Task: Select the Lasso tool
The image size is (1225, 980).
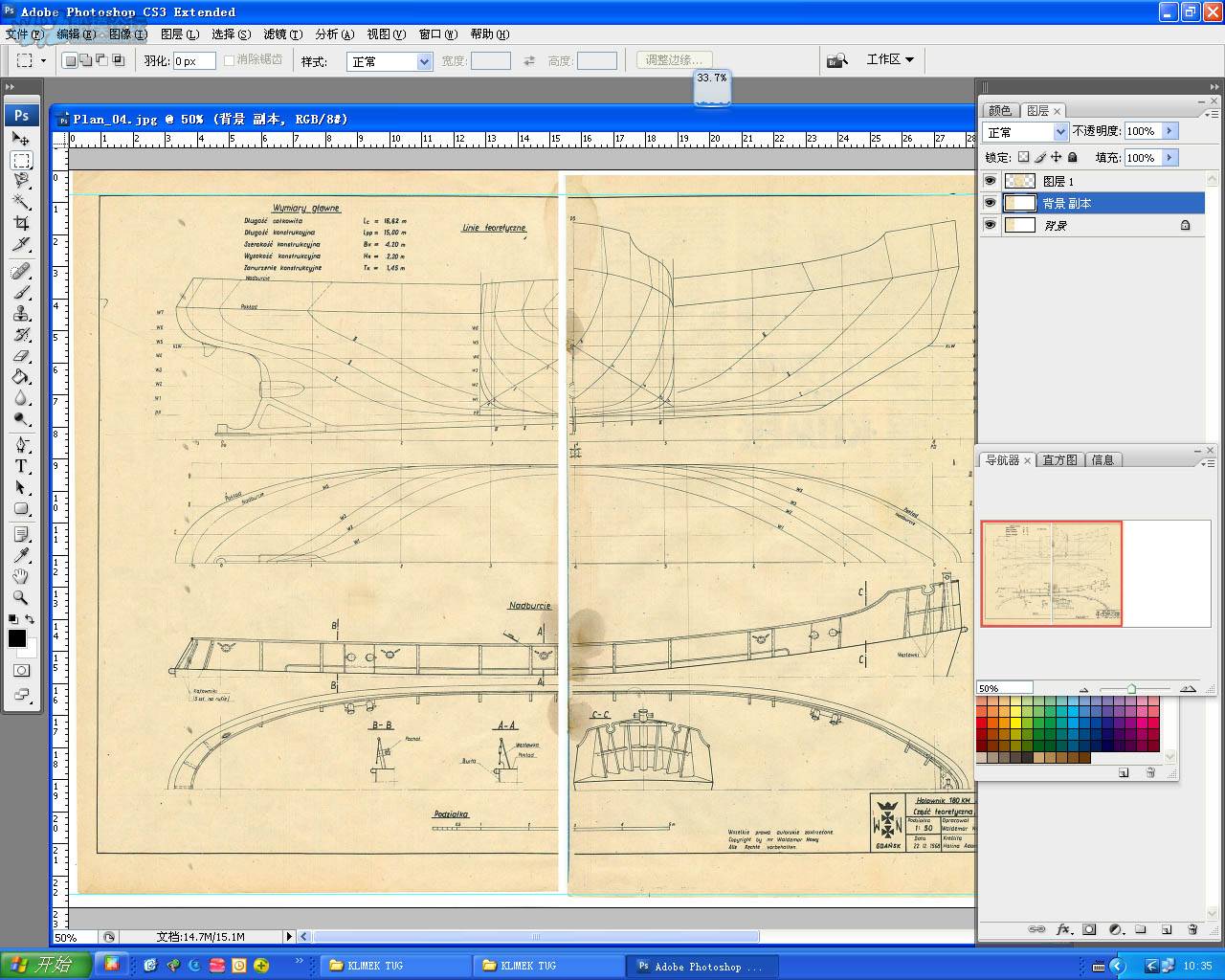Action: pos(21,181)
